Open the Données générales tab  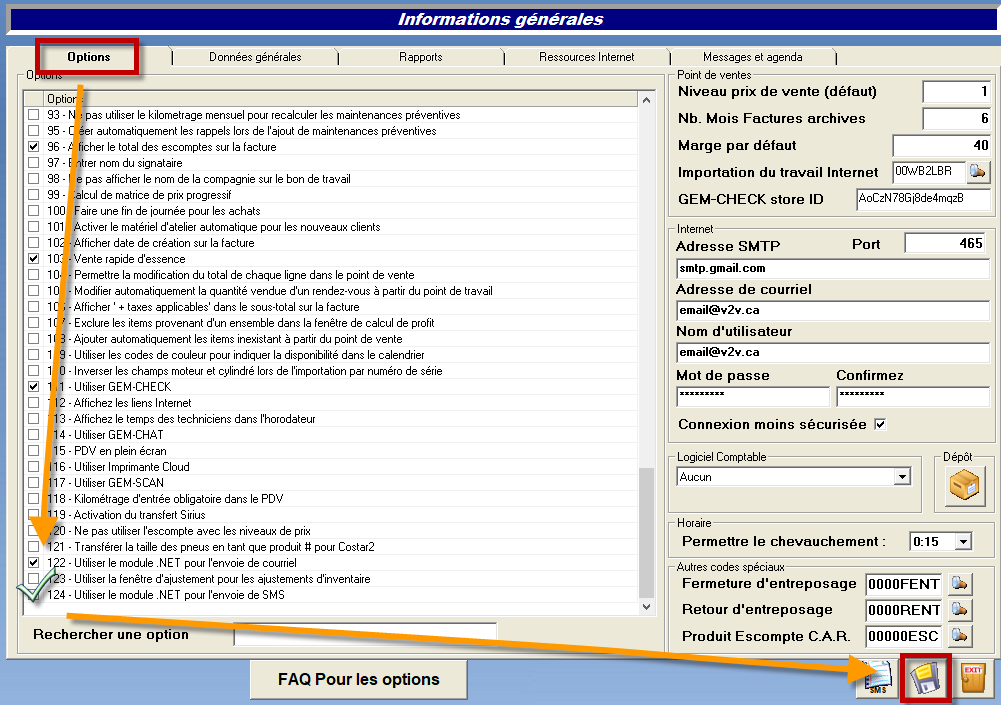point(255,57)
